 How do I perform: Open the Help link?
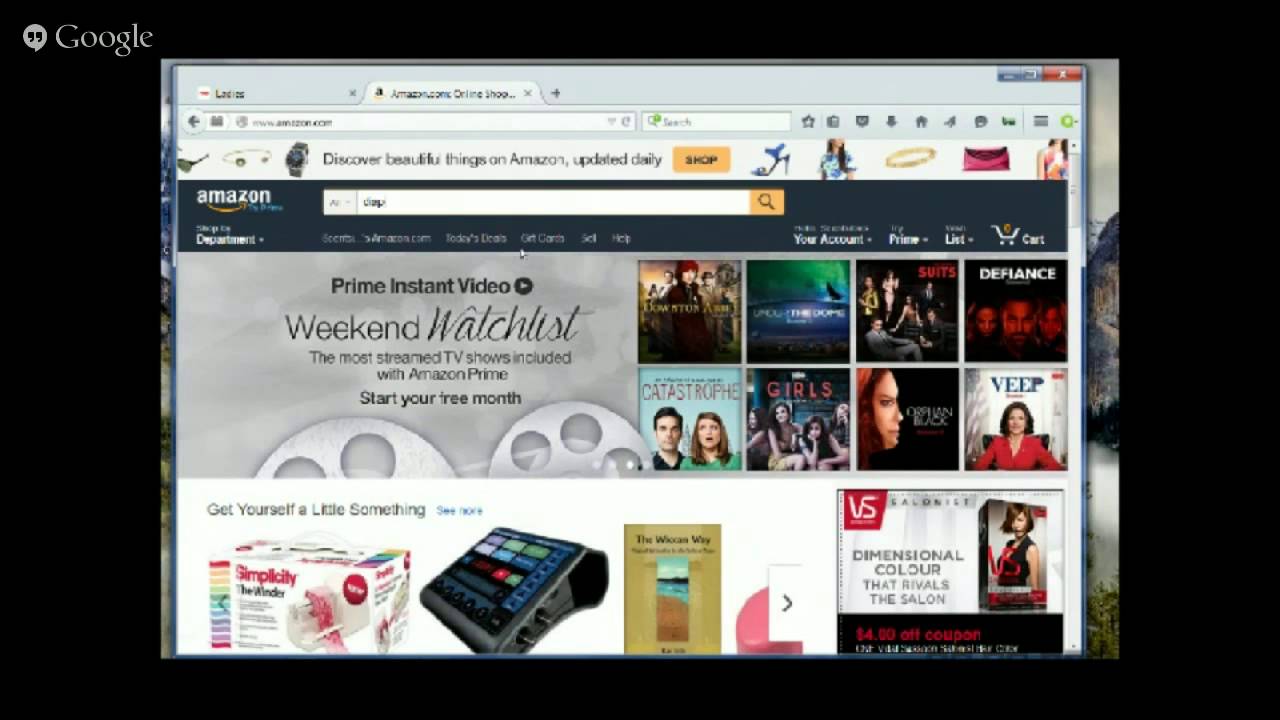coord(621,238)
